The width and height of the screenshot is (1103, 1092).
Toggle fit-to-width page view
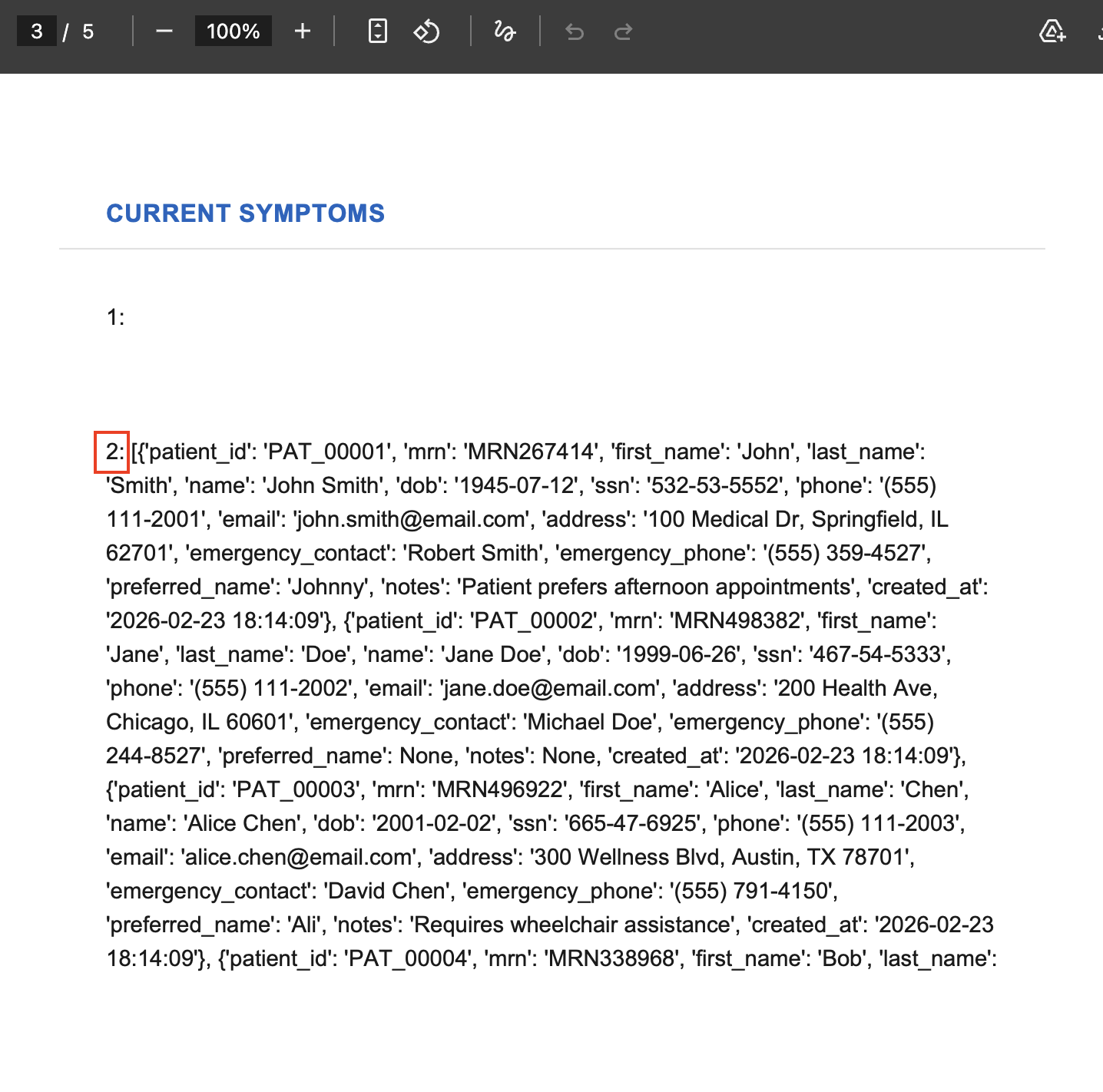click(377, 31)
